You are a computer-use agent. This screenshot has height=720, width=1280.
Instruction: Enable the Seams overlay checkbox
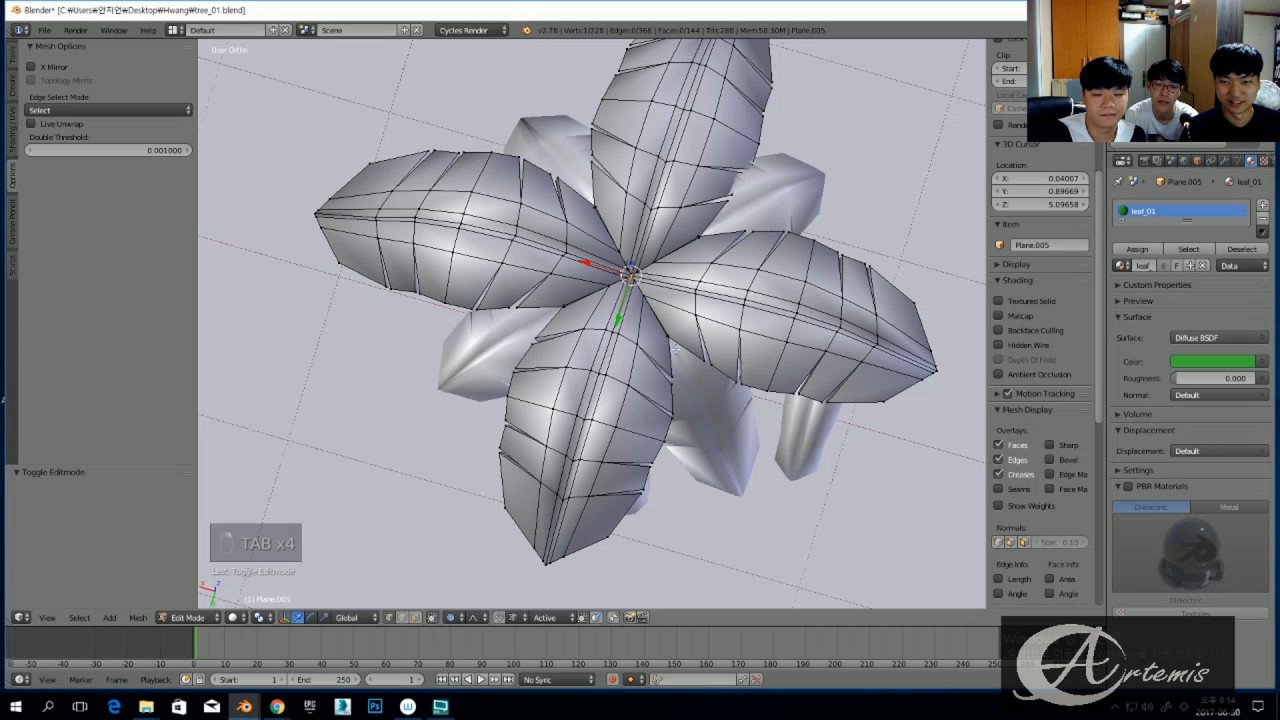[x=998, y=489]
